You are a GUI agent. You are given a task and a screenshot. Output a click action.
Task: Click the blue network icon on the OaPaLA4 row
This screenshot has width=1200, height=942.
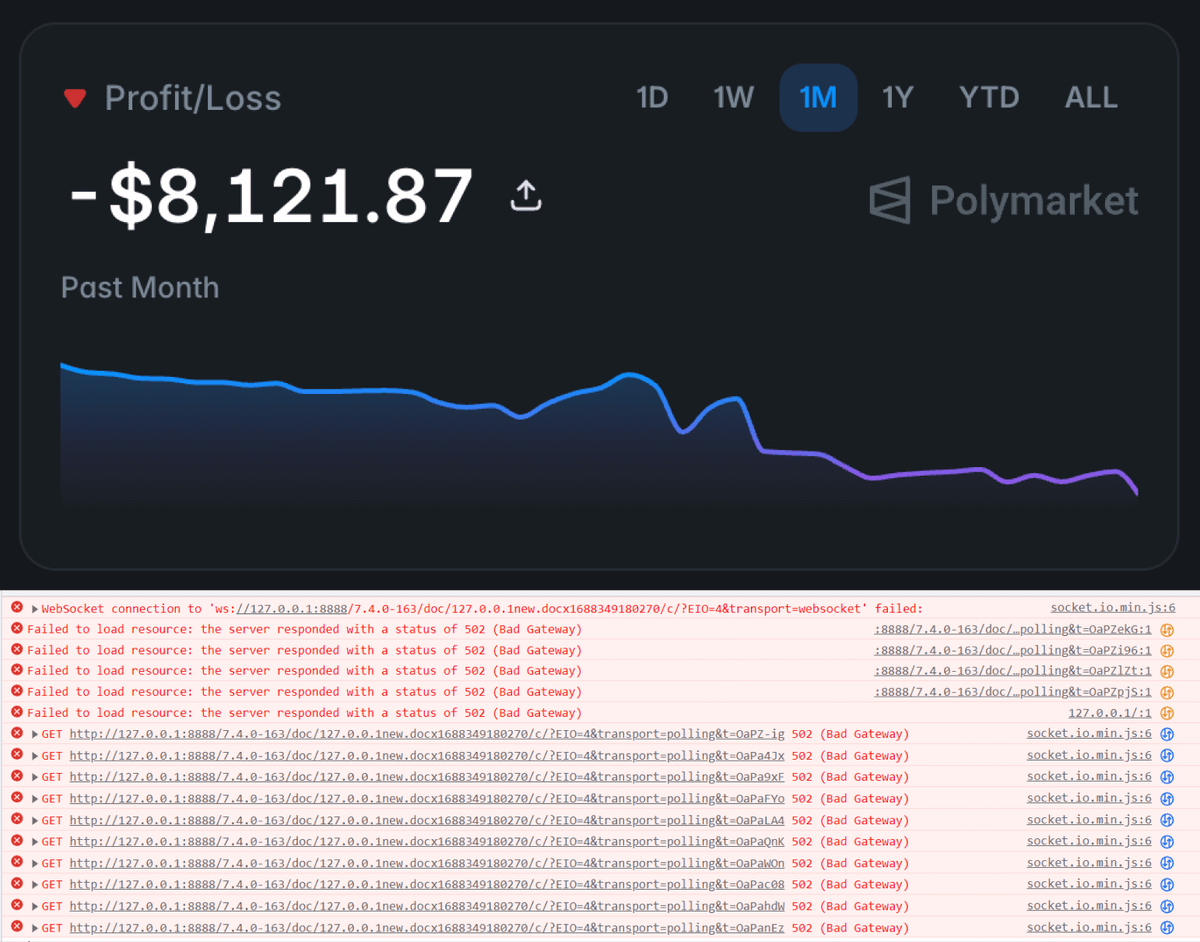point(1166,820)
